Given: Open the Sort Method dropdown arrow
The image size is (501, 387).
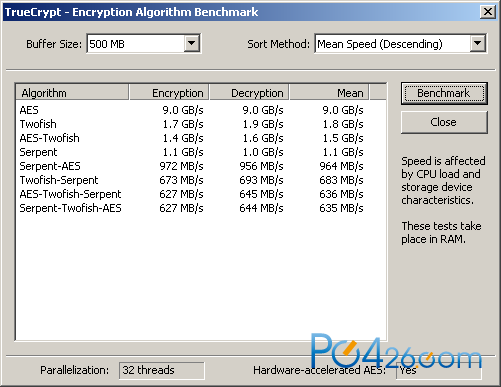Looking at the screenshot, I should pyautogui.click(x=478, y=43).
